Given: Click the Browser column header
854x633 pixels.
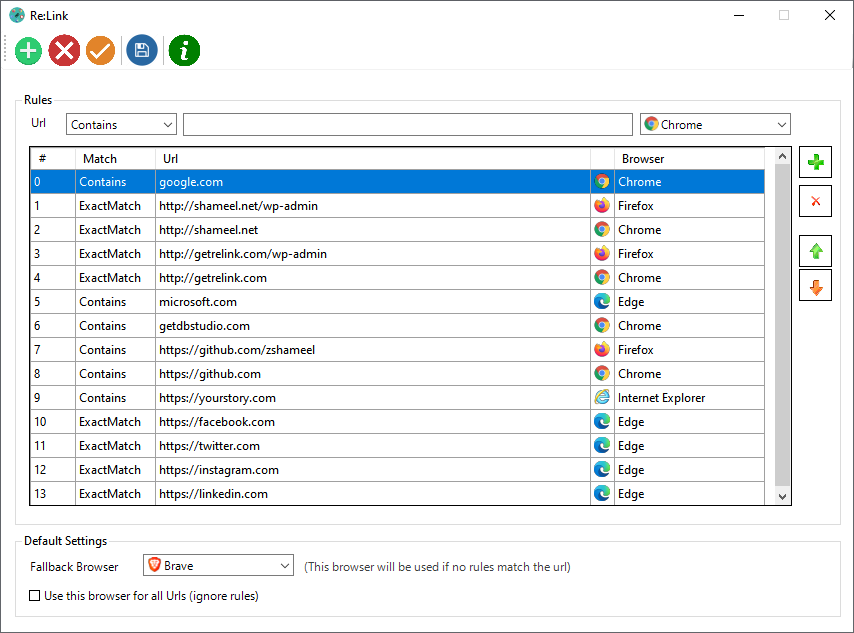Looking at the screenshot, I should point(690,159).
